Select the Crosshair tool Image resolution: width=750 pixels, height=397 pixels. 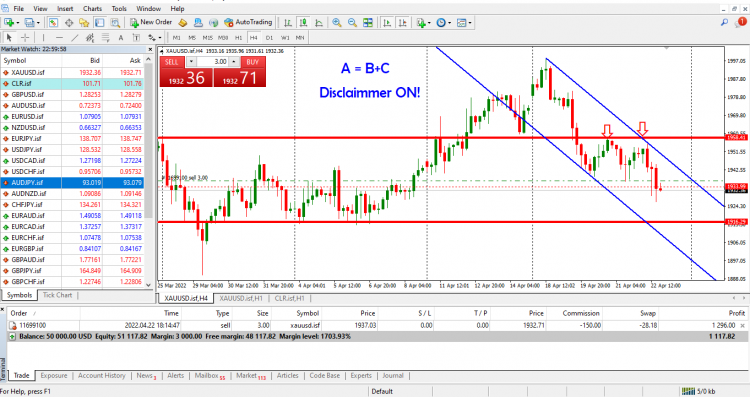pos(25,37)
